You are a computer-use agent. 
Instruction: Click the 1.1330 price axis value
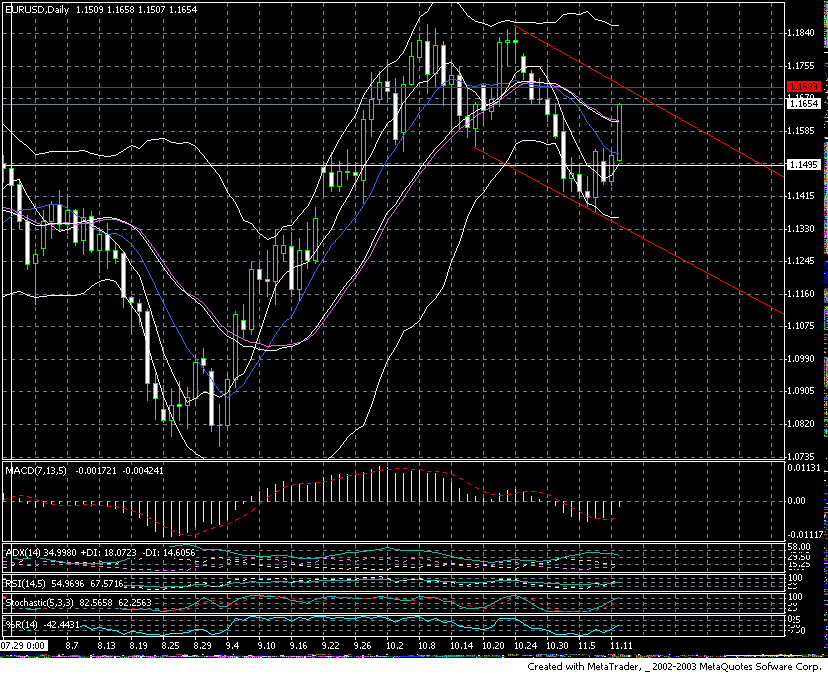(801, 229)
